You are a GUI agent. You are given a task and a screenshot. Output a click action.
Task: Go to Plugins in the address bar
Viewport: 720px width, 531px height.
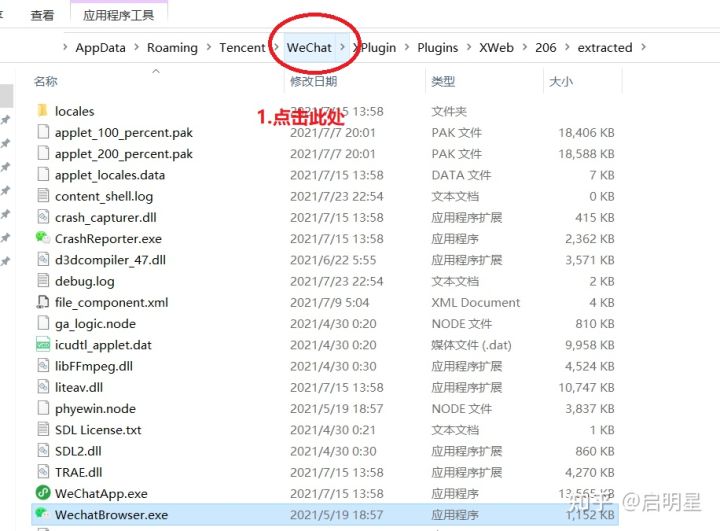pyautogui.click(x=437, y=47)
